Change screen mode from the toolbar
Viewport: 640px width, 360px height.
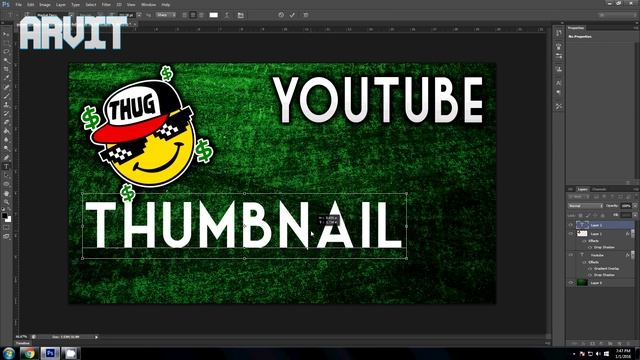pyautogui.click(x=6, y=236)
